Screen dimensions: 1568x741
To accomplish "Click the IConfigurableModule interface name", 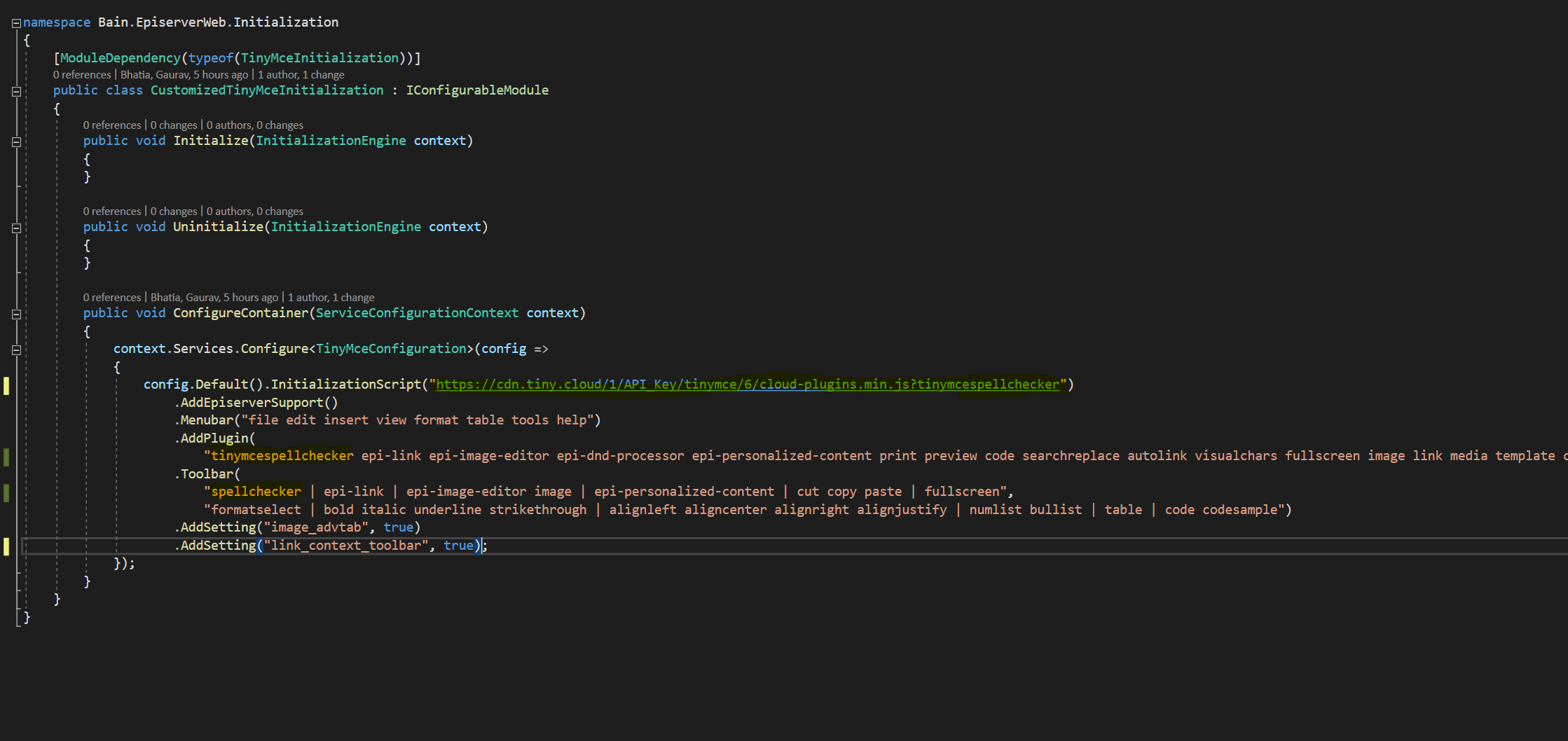I will (477, 90).
